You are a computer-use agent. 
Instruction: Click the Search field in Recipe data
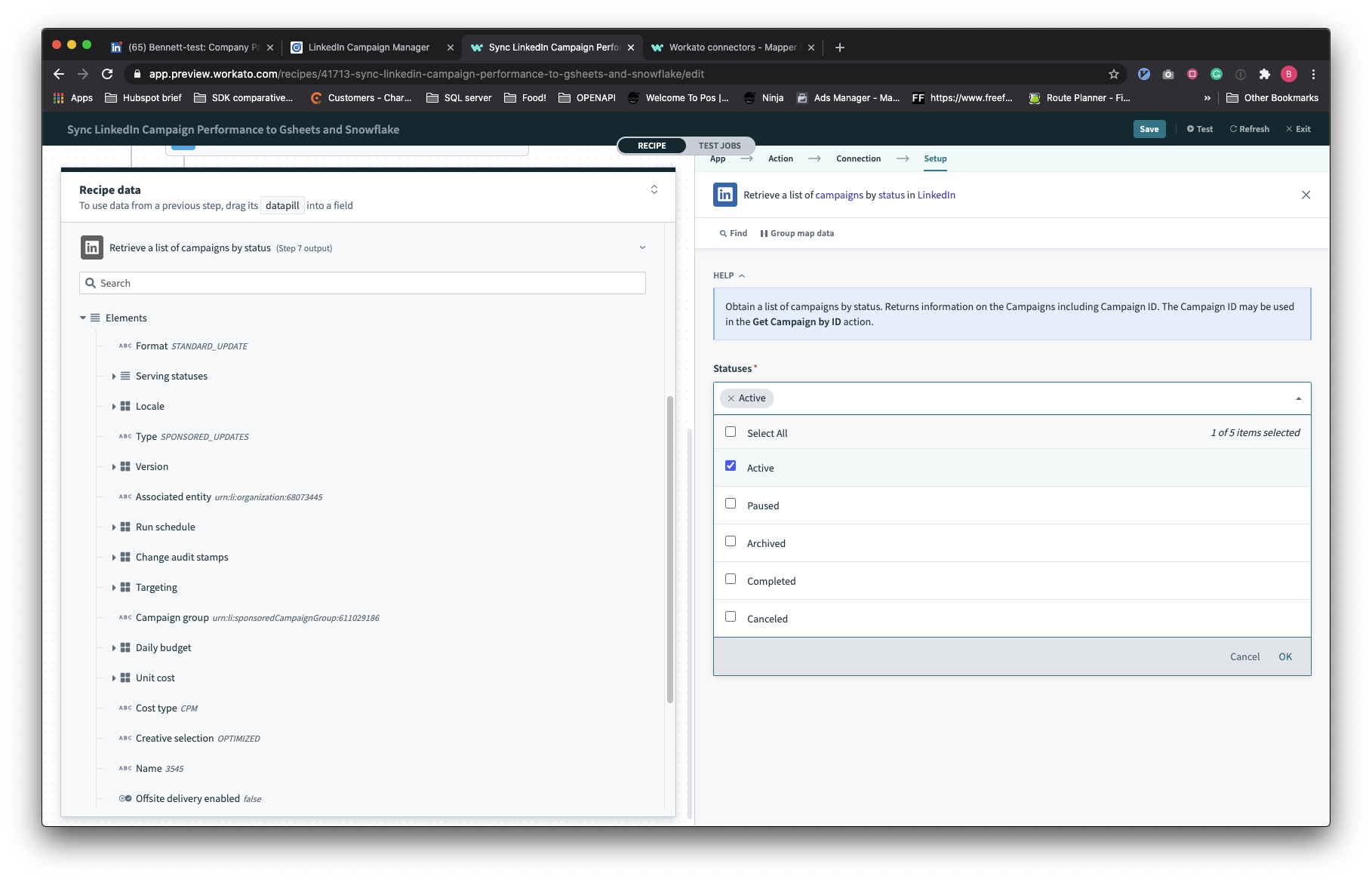[x=362, y=283]
